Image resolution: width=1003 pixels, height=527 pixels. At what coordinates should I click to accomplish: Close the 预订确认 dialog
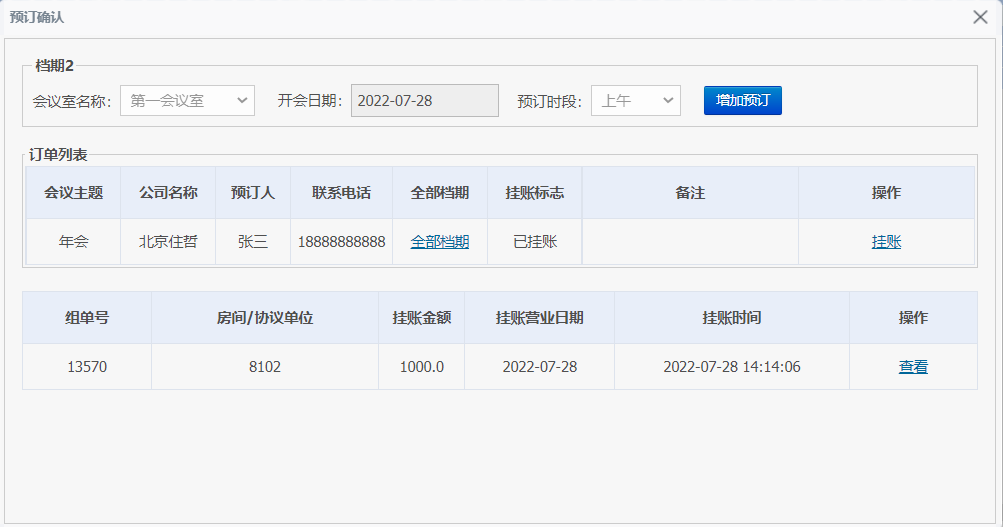980,17
